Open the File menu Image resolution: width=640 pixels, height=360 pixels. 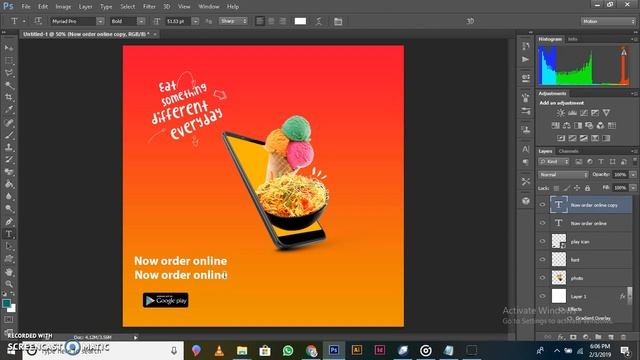click(26, 7)
